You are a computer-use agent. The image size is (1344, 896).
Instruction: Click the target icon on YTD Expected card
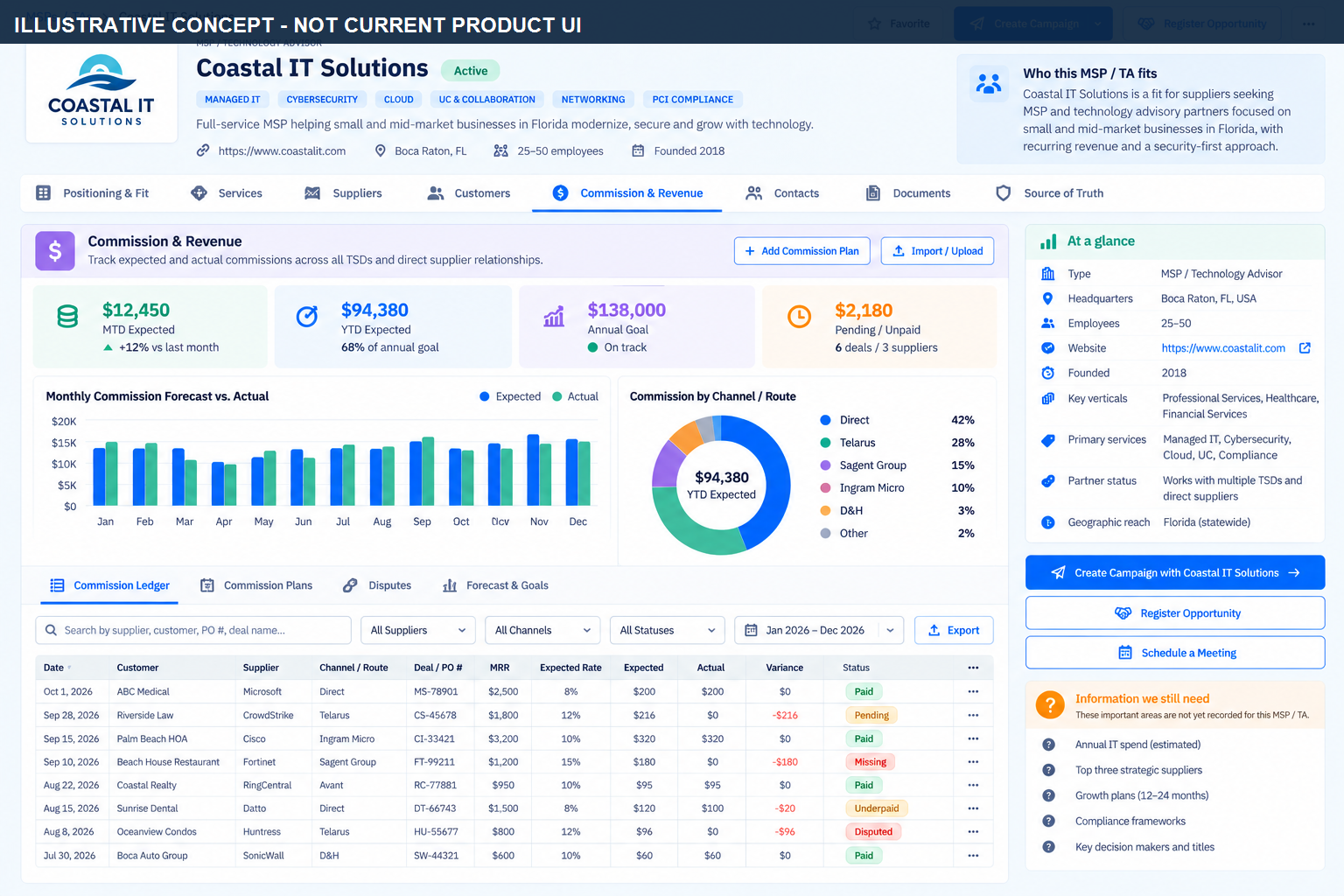[x=306, y=316]
